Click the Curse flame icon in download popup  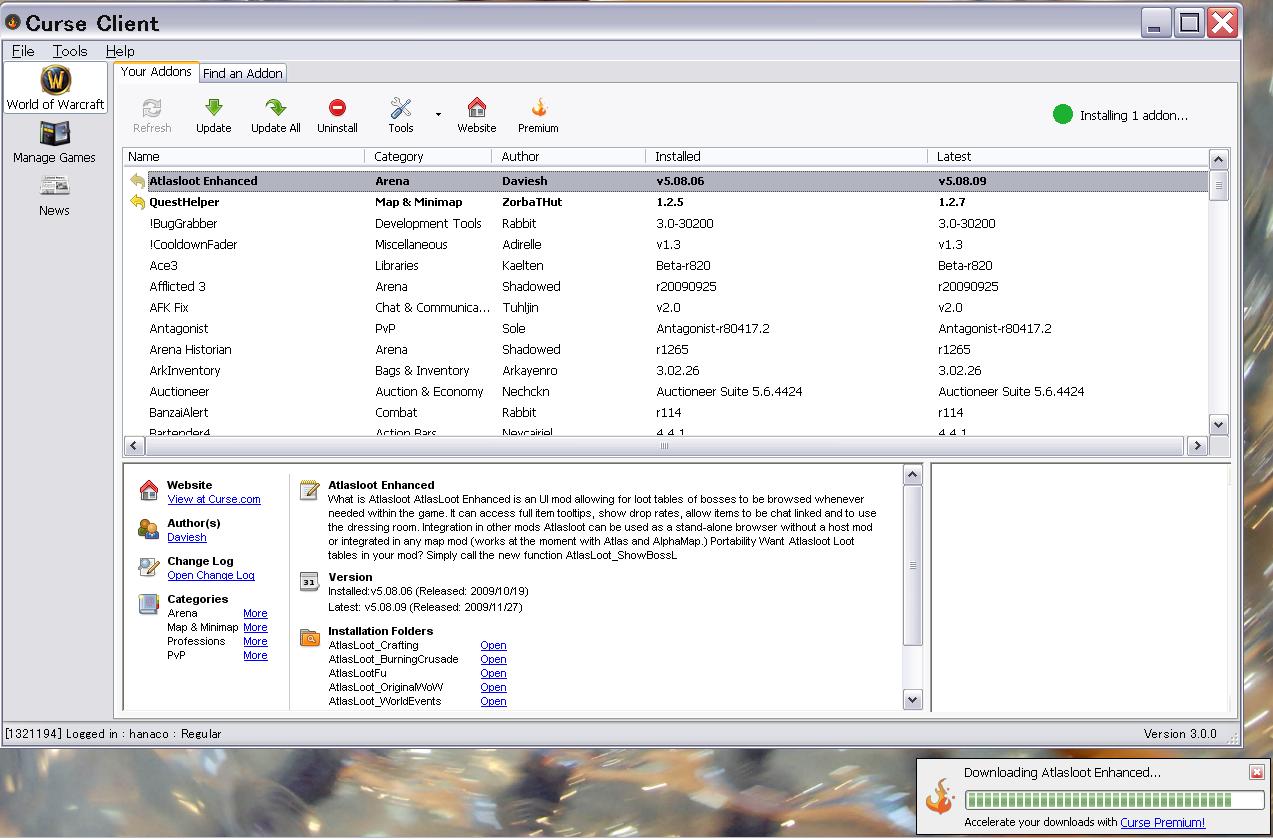click(x=940, y=796)
